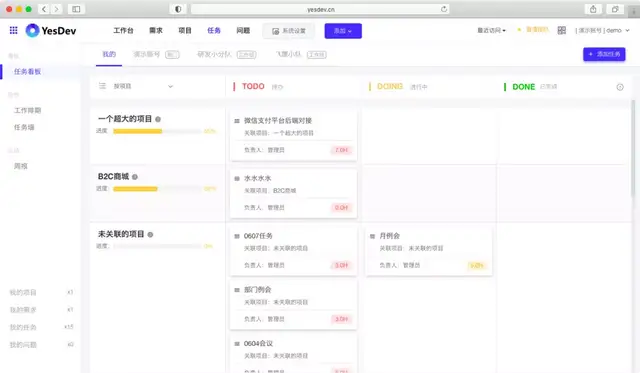
Task: Click the info dot beside B2C商城
Action: click(135, 177)
